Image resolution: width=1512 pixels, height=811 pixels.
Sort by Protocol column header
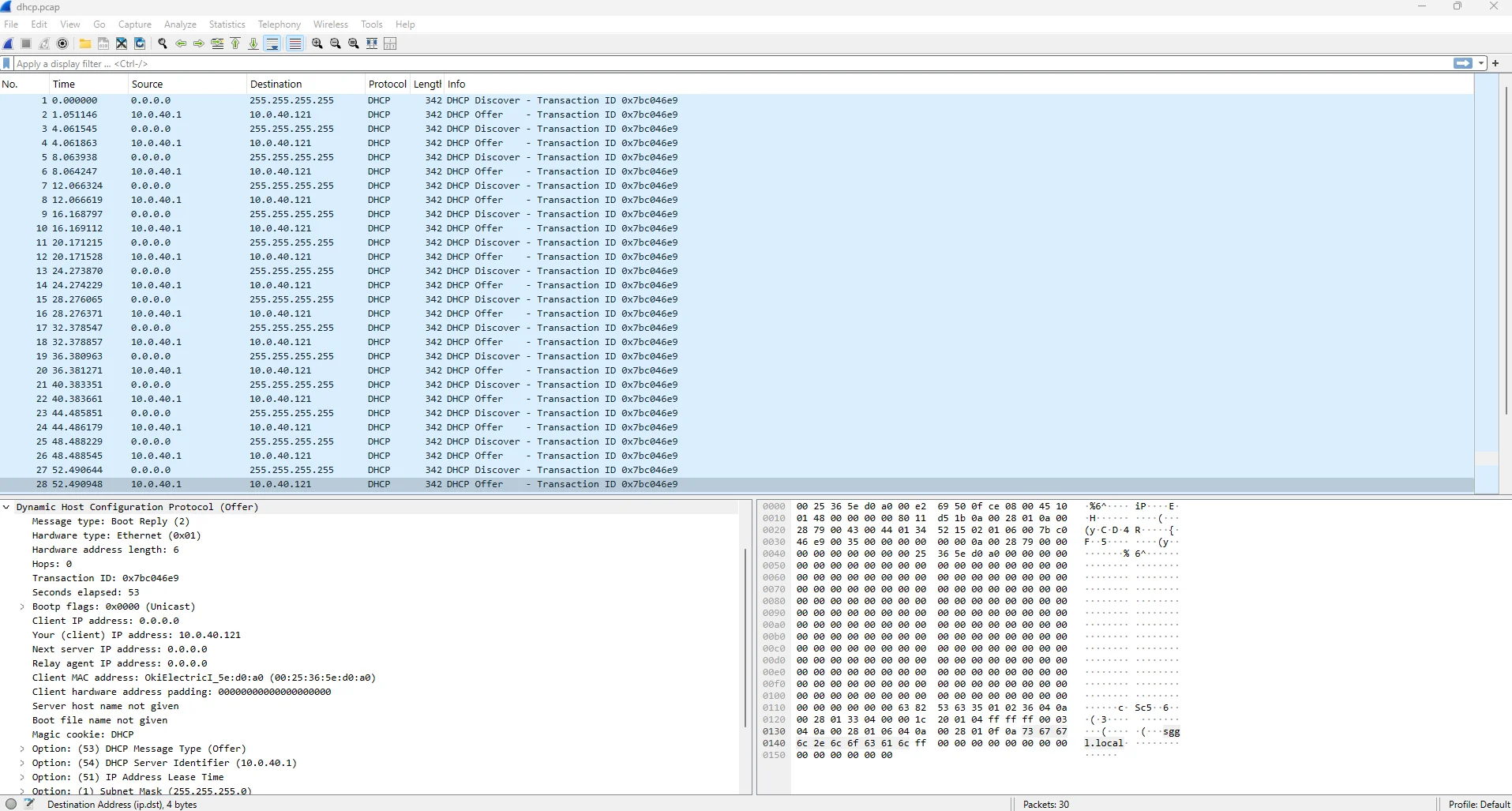387,84
